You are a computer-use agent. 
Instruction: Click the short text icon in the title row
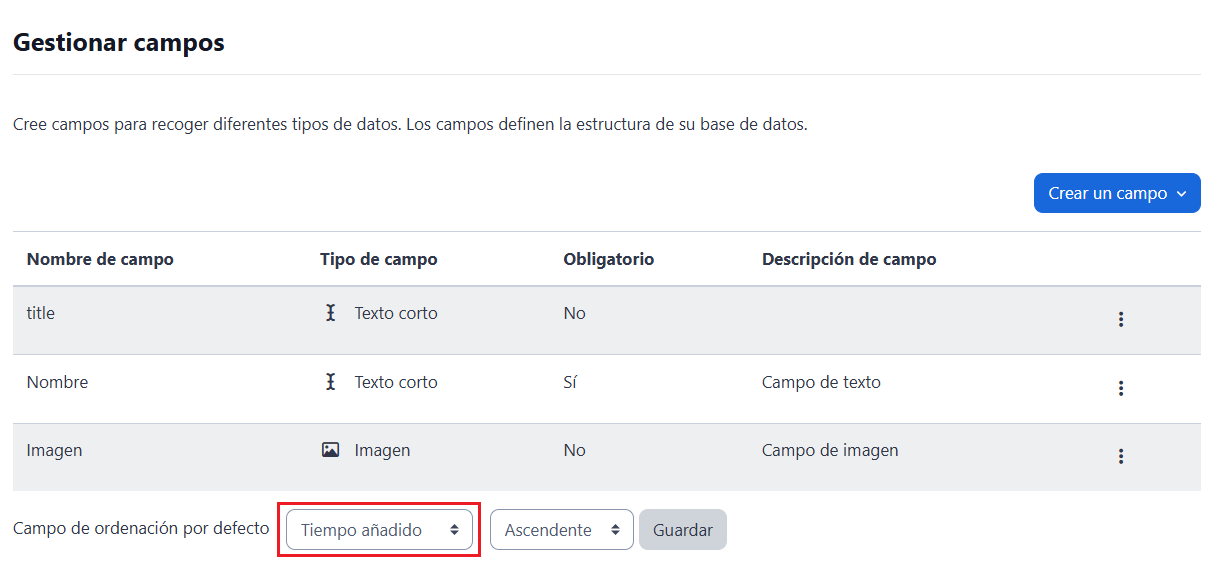pos(330,313)
